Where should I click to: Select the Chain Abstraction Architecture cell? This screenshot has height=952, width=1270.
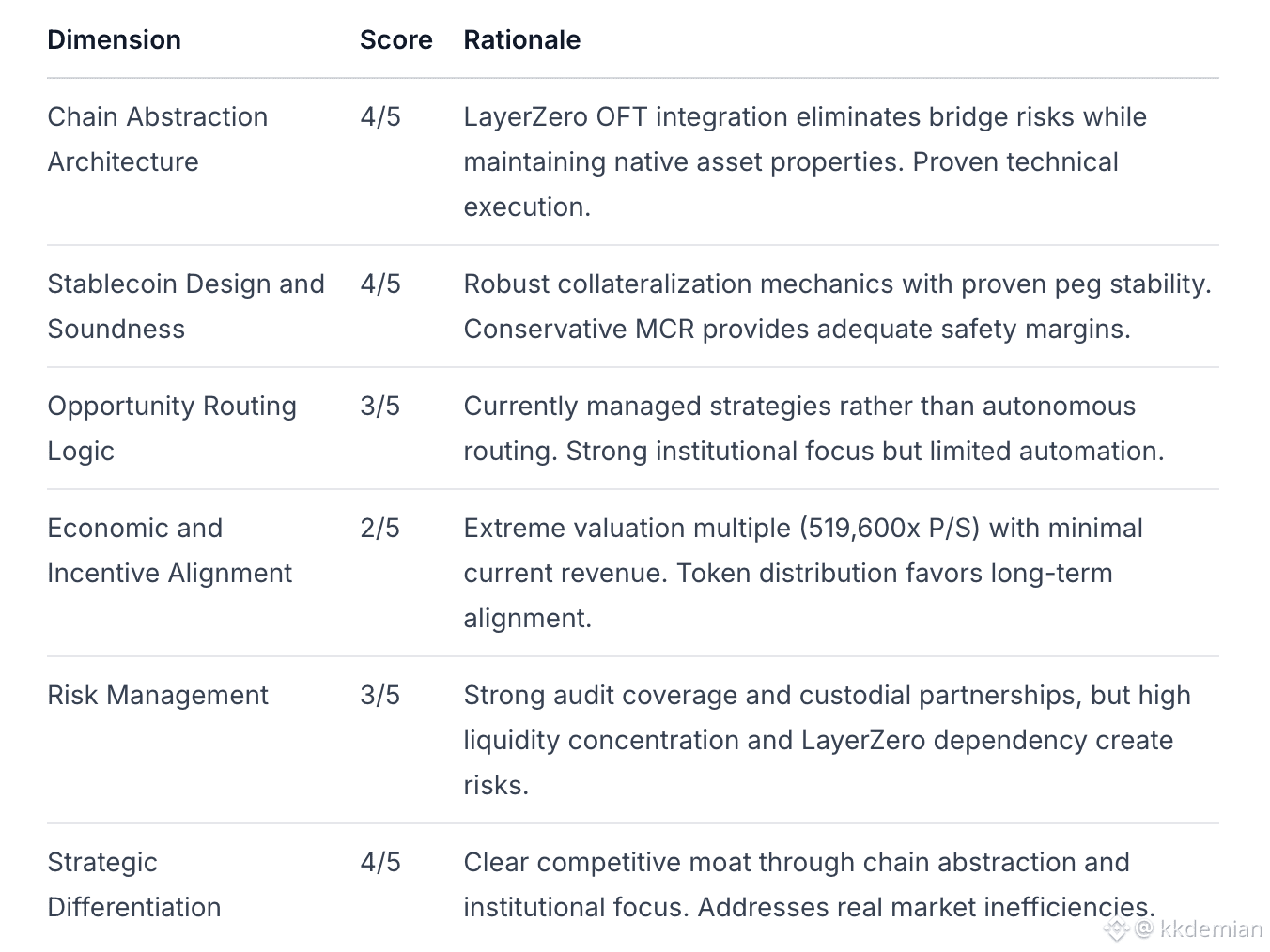(x=158, y=139)
